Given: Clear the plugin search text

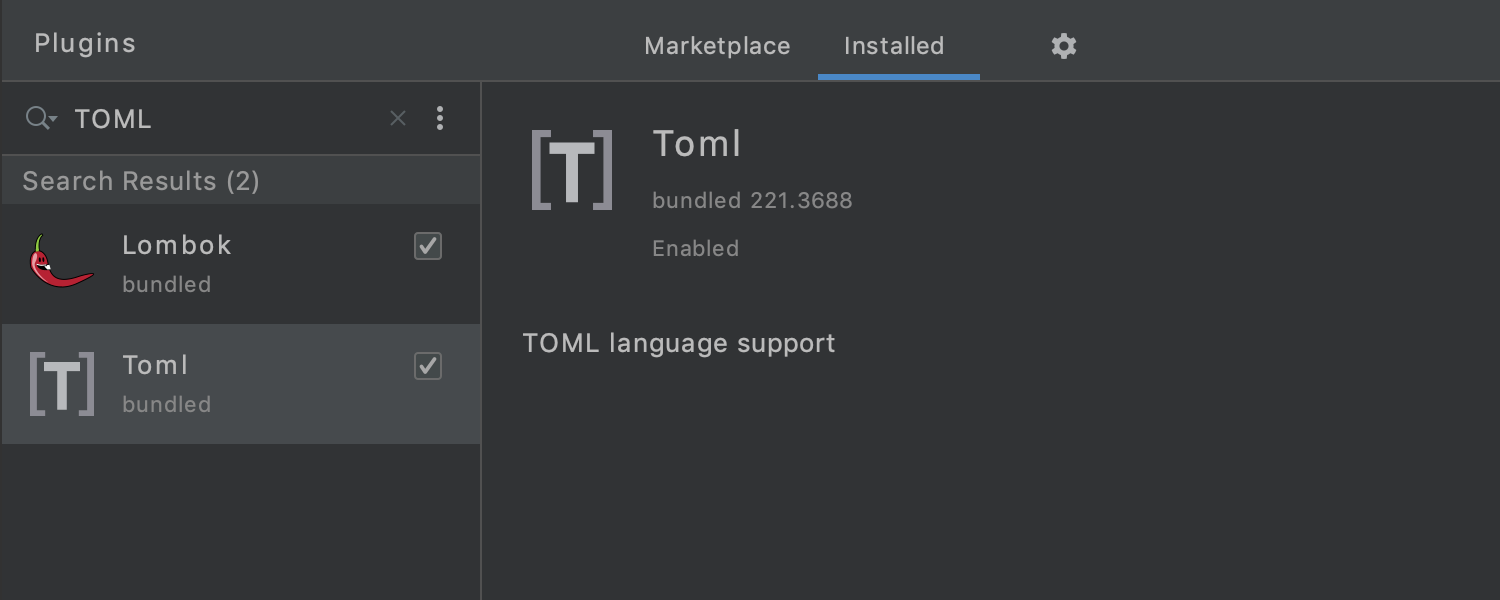Looking at the screenshot, I should point(398,119).
